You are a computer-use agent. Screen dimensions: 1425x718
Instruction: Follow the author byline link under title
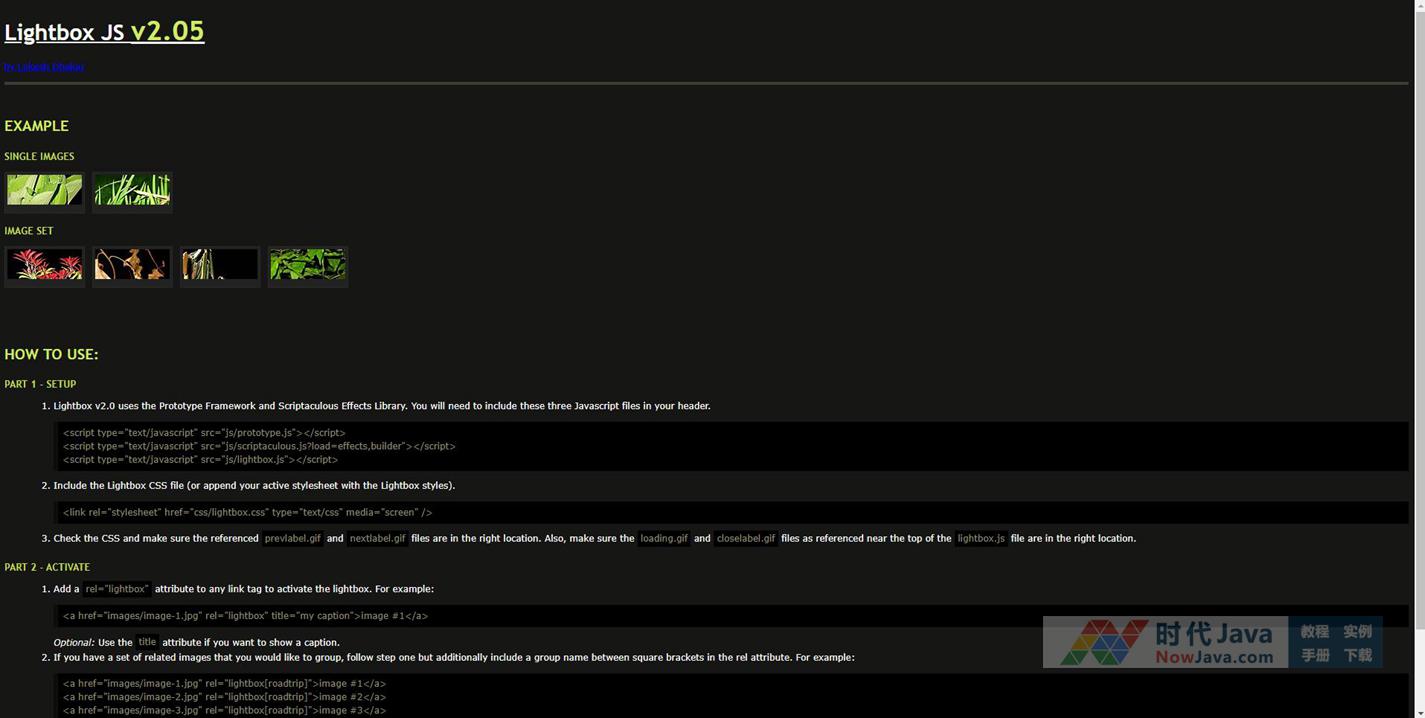pos(44,67)
